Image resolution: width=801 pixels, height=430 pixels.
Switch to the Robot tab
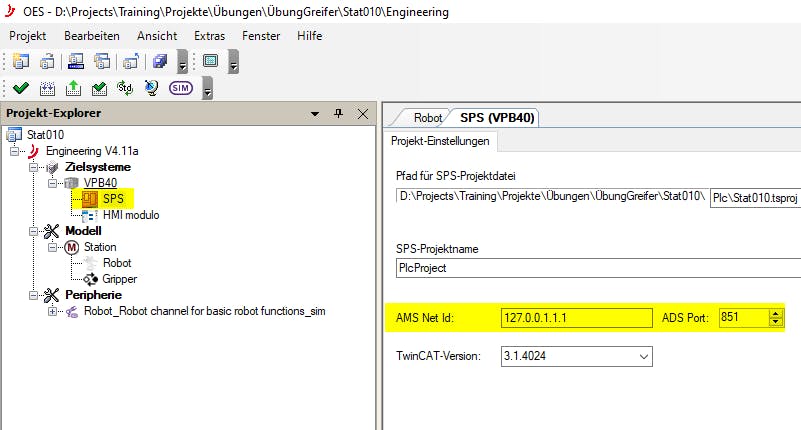click(x=427, y=117)
